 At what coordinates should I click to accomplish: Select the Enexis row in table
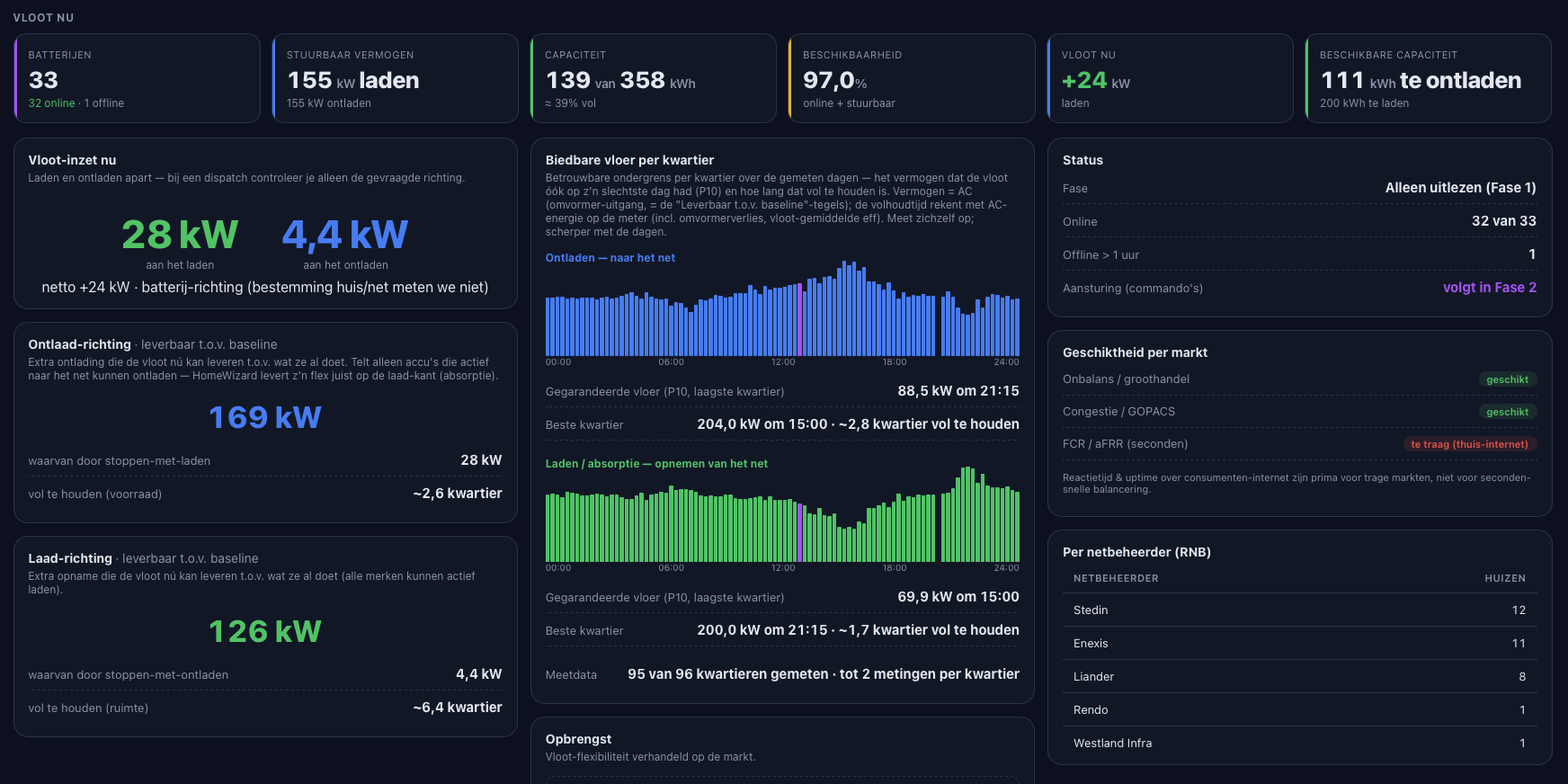(1300, 643)
